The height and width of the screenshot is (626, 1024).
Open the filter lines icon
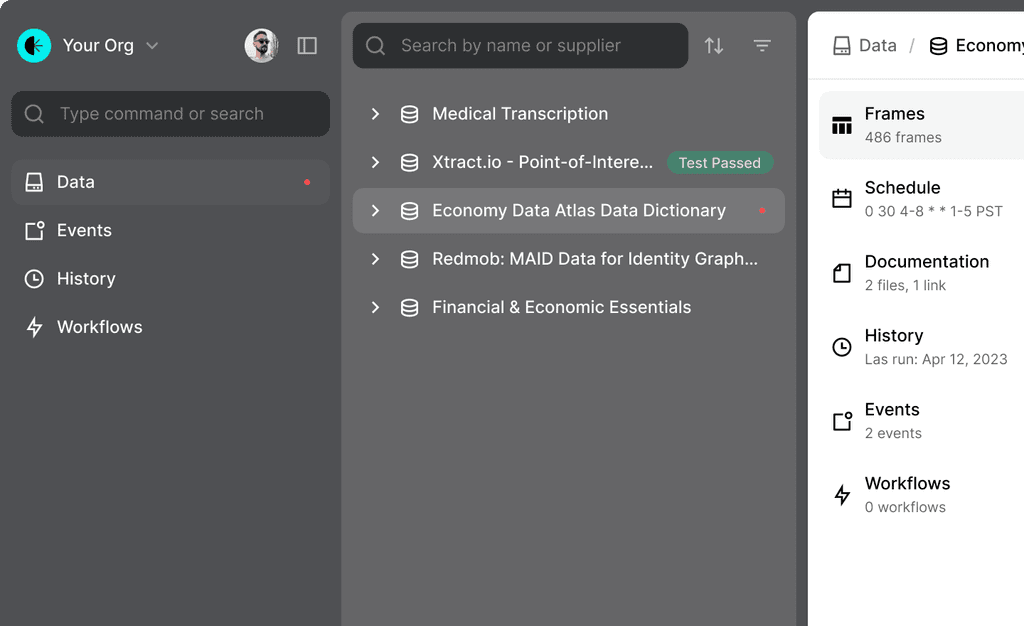(762, 46)
